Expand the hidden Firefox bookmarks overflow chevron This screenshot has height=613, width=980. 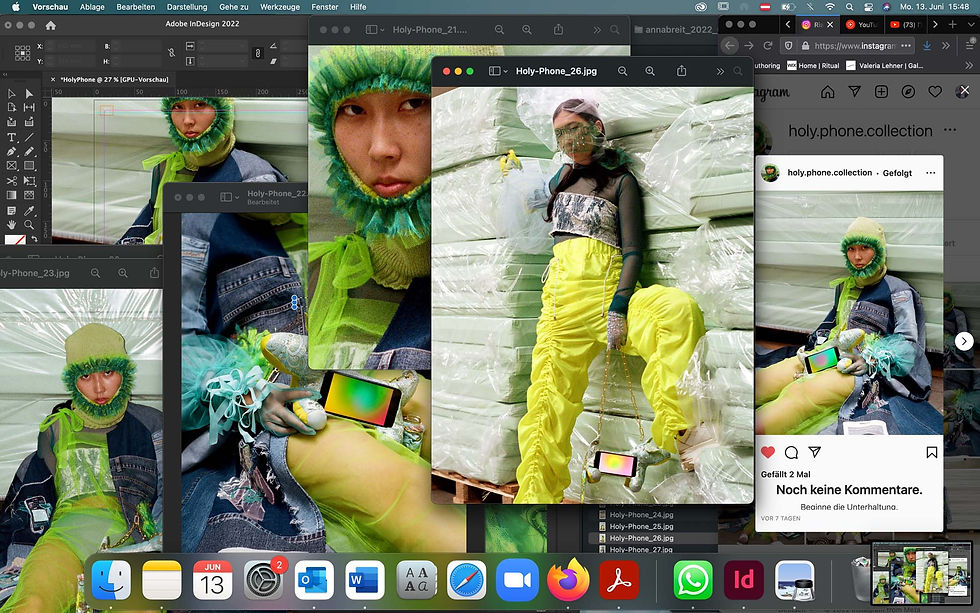pos(968,65)
